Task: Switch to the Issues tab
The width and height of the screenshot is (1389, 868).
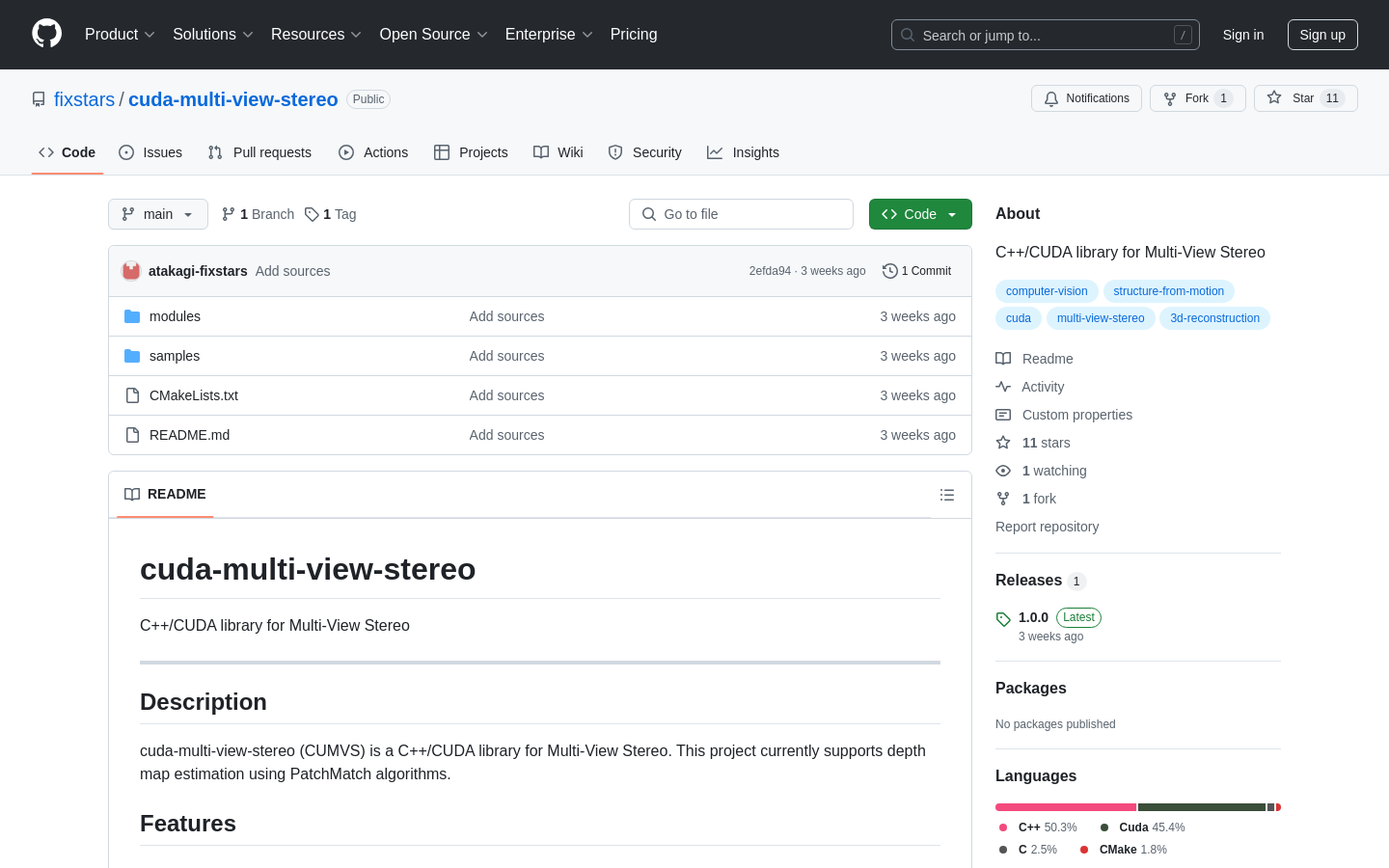Action: pyautogui.click(x=150, y=152)
